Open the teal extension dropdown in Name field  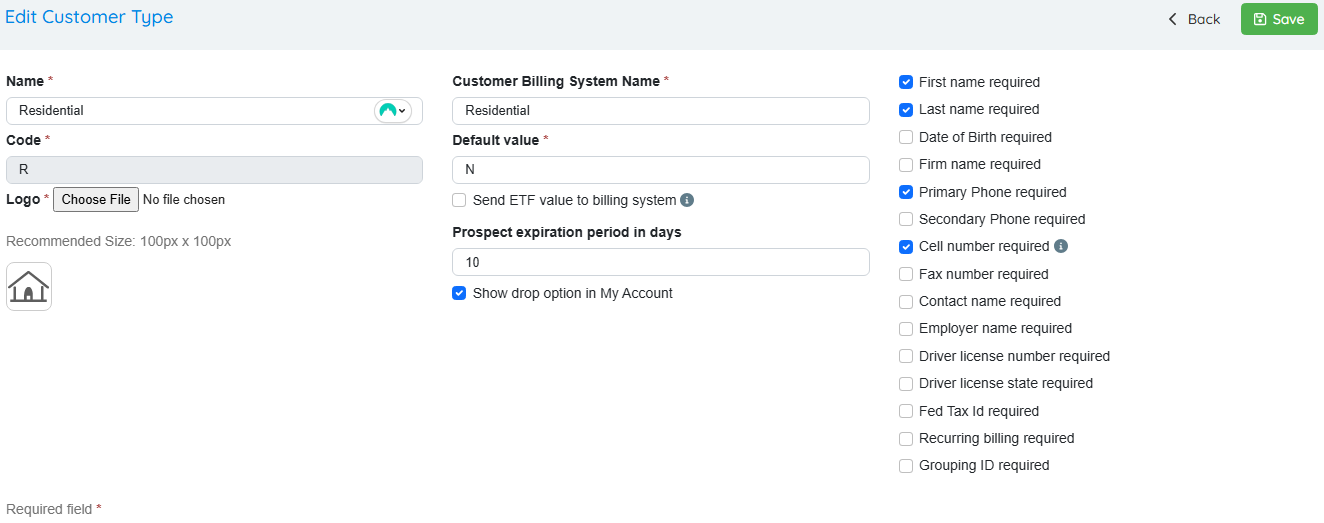click(x=393, y=111)
